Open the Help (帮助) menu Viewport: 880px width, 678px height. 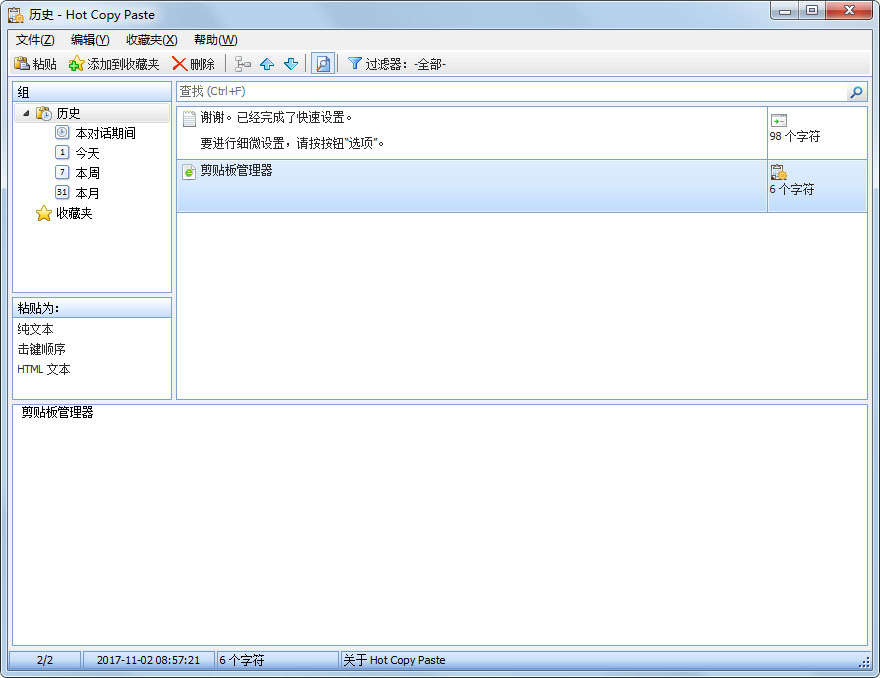pyautogui.click(x=214, y=40)
